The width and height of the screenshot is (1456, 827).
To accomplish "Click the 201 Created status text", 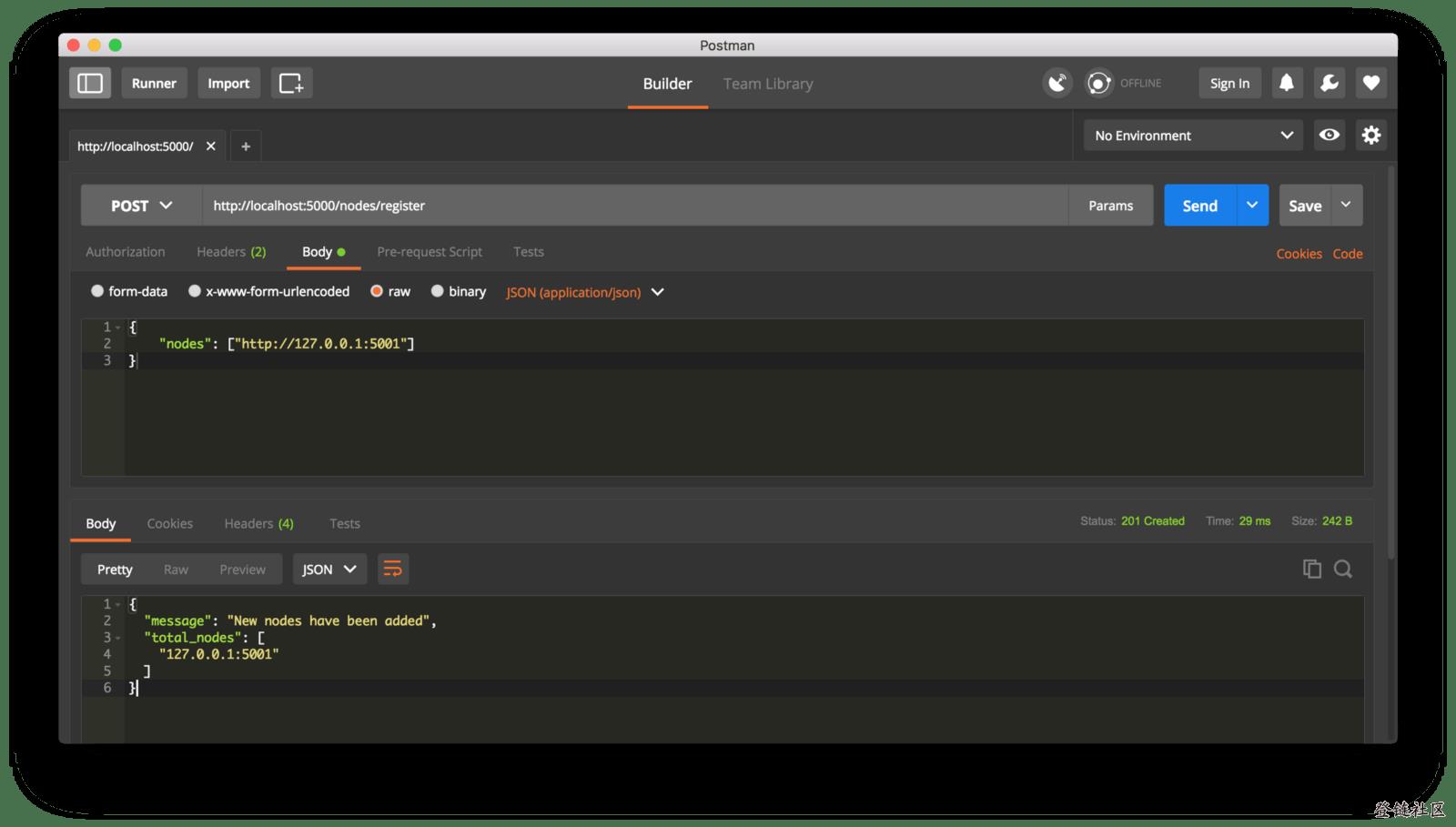I will tap(1153, 521).
